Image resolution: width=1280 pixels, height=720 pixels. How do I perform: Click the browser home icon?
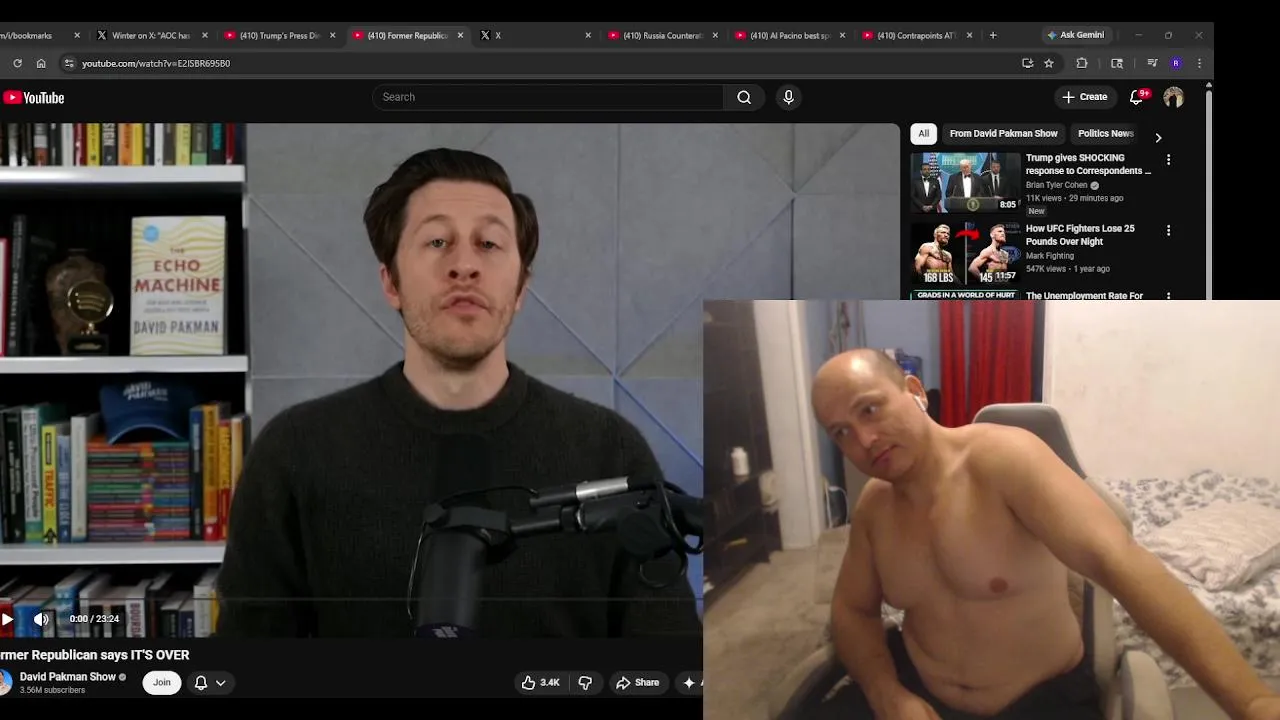click(41, 63)
